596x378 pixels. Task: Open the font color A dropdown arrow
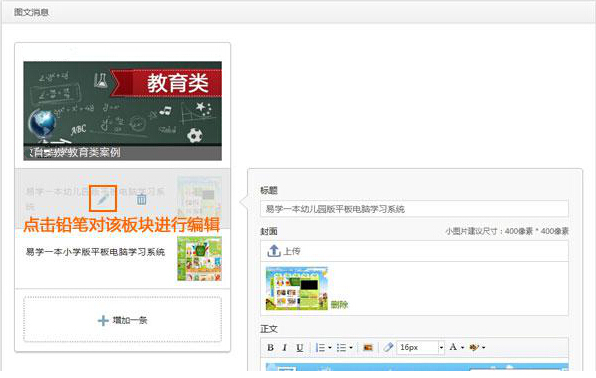[463, 347]
